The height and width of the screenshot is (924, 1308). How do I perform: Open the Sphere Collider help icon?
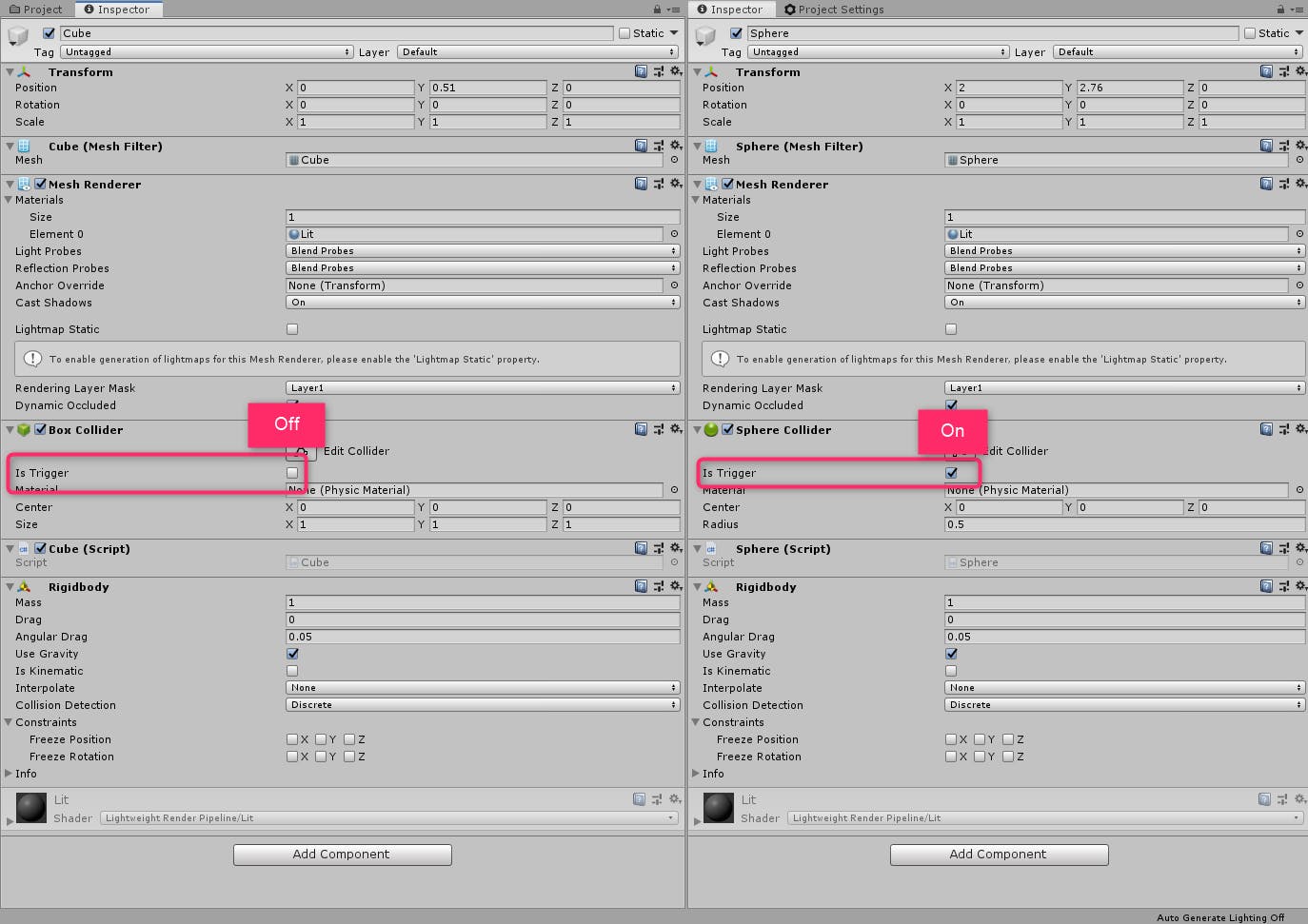pos(1266,429)
